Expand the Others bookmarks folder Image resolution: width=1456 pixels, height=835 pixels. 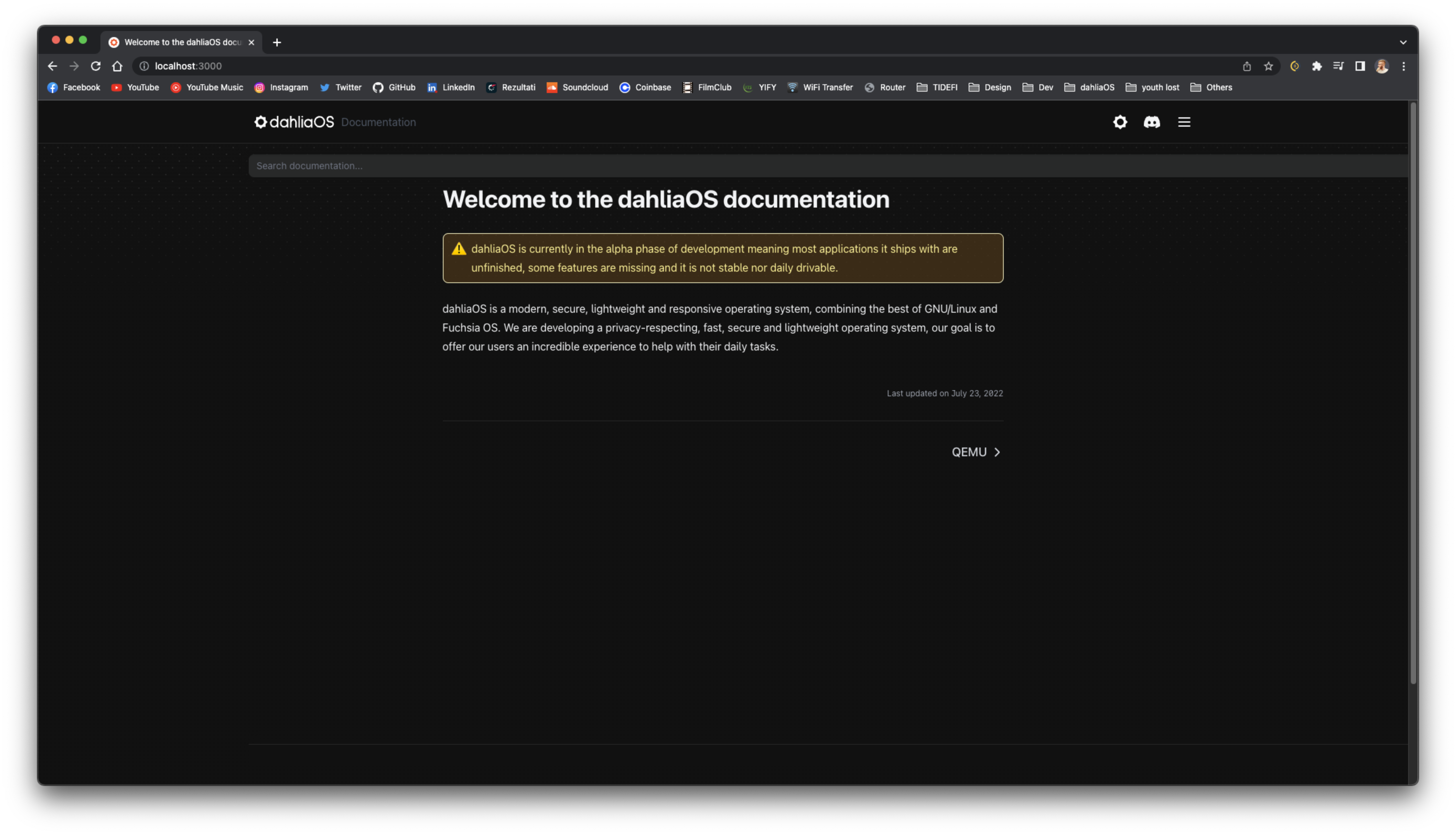pyautogui.click(x=1211, y=87)
